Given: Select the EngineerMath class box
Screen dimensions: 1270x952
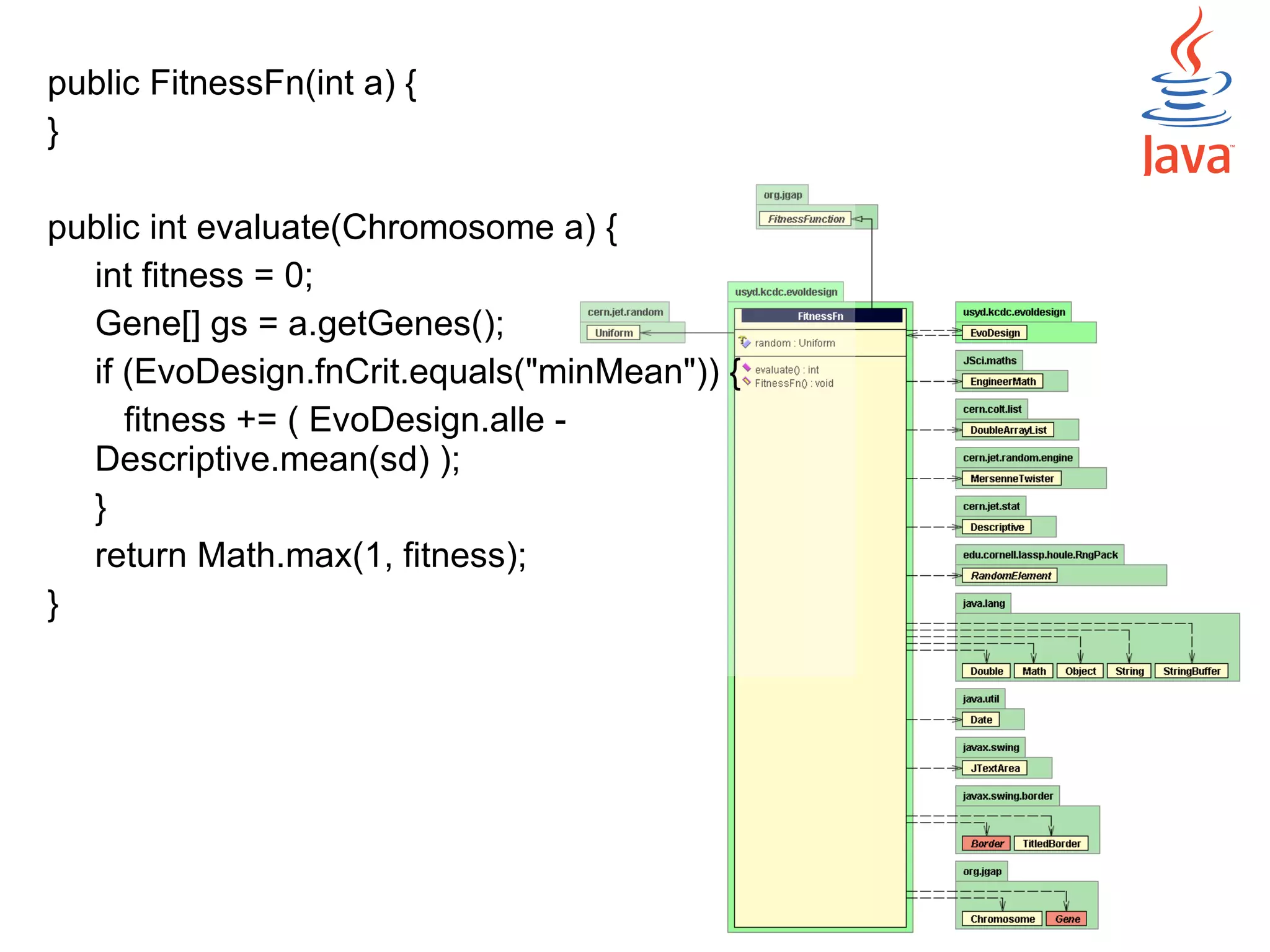Looking at the screenshot, I should click(x=1002, y=381).
